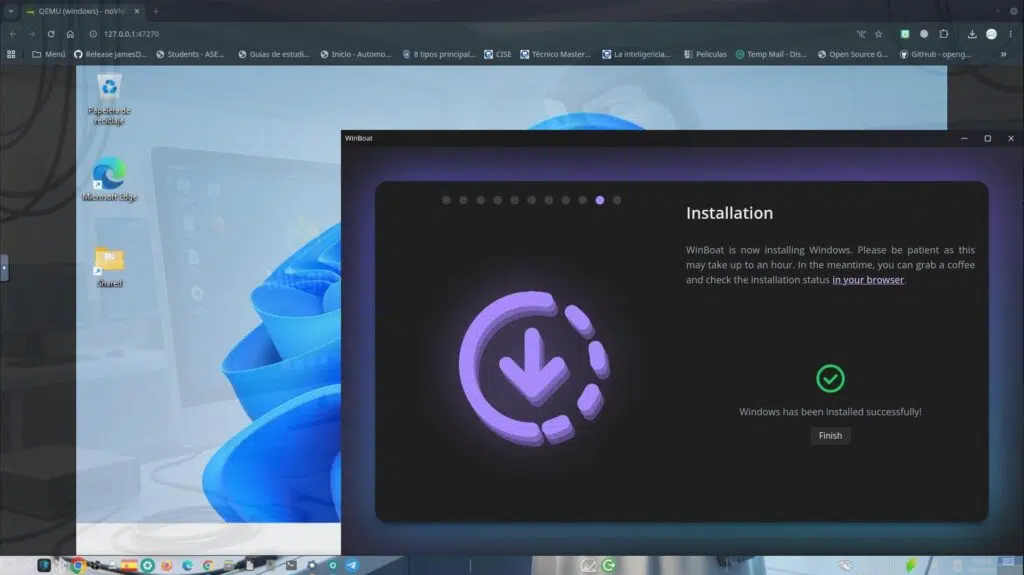
Task: Open the CISE bookmark
Action: point(498,54)
